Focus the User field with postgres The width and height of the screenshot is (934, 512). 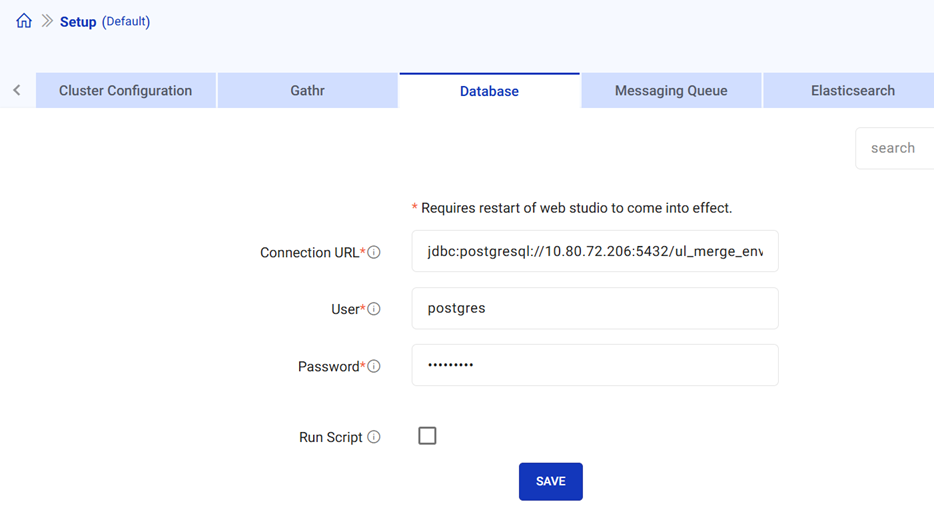[595, 308]
